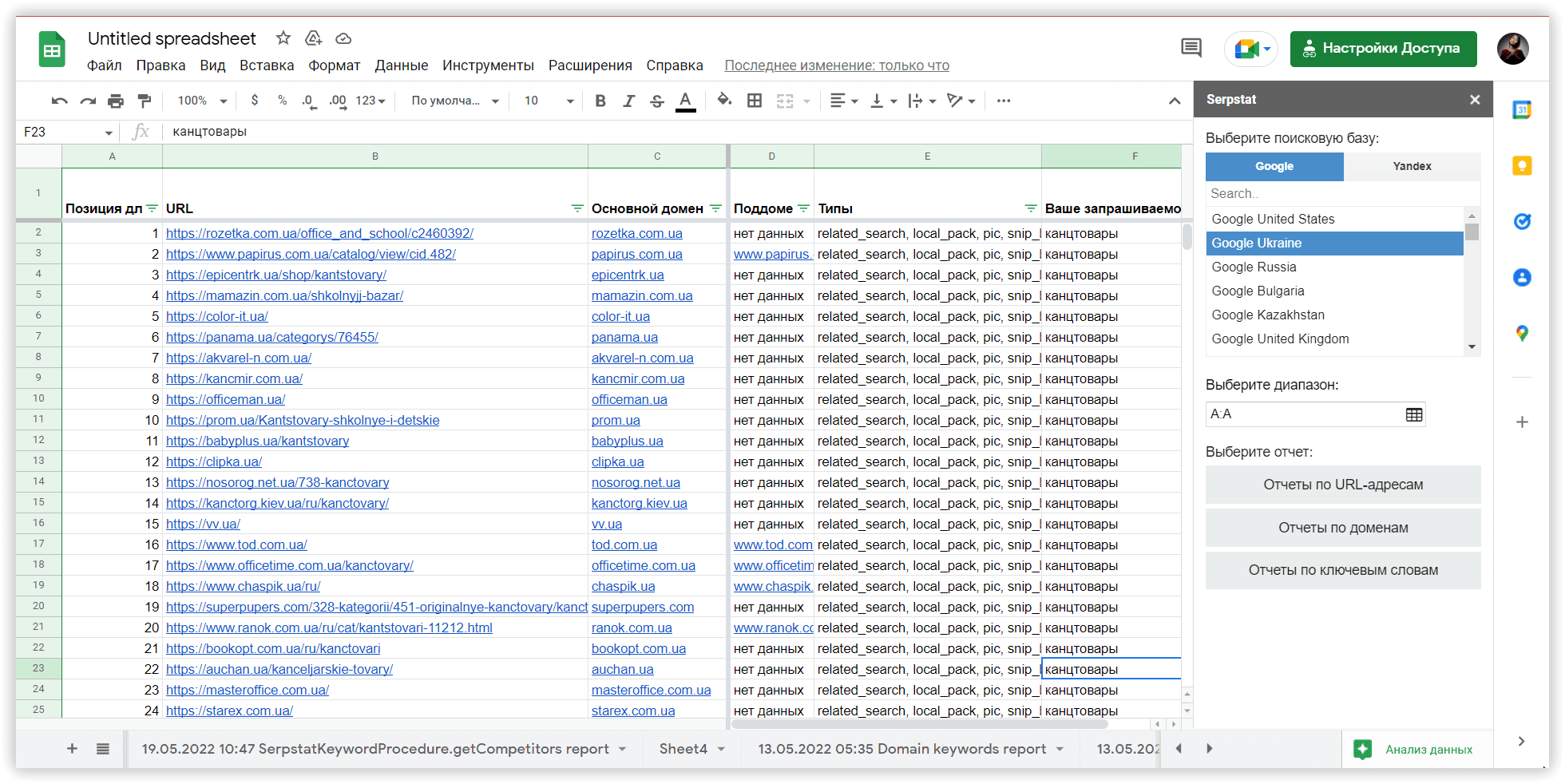Open the Google Meet call button
Screen dimensions: 1565x784
point(1251,49)
